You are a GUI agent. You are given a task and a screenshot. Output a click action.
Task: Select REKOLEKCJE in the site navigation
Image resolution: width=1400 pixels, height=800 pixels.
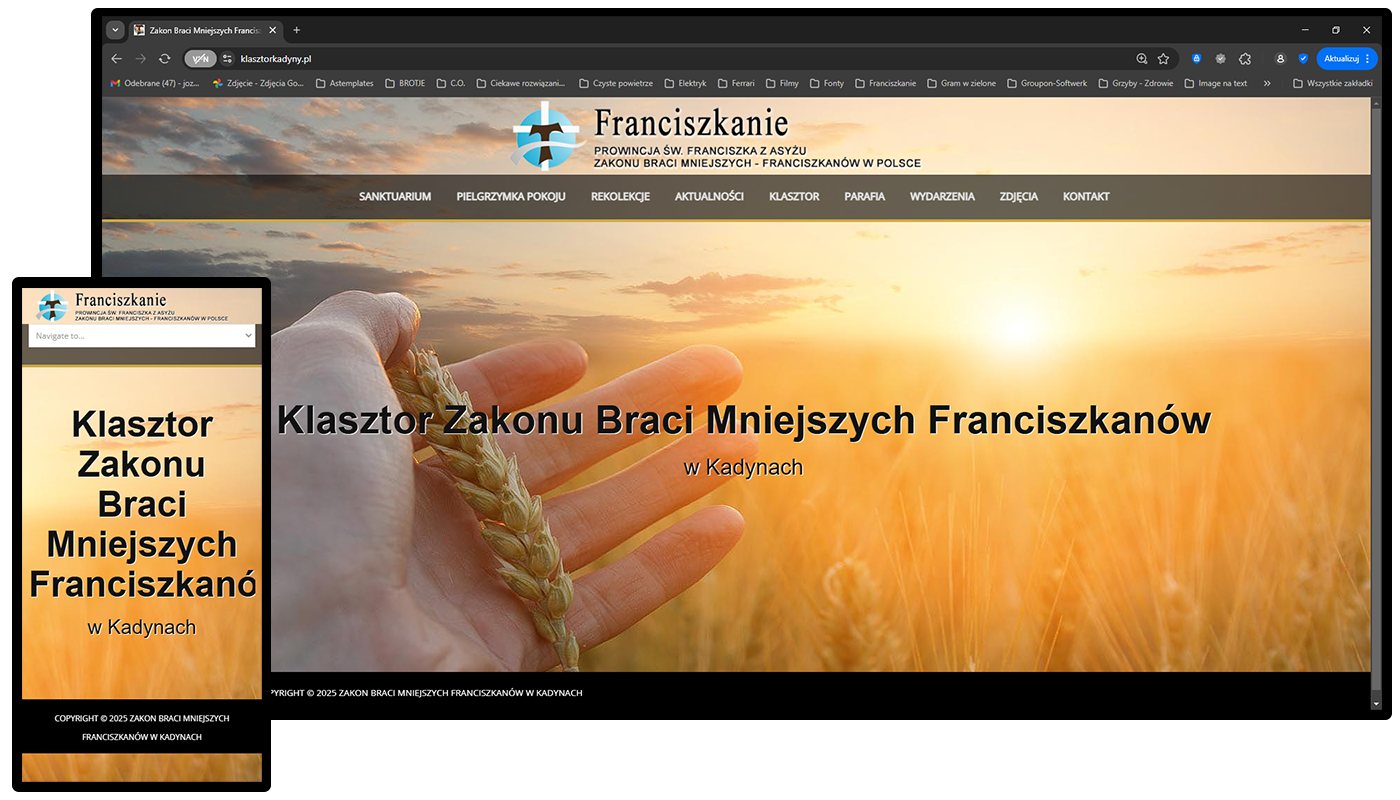pos(620,197)
